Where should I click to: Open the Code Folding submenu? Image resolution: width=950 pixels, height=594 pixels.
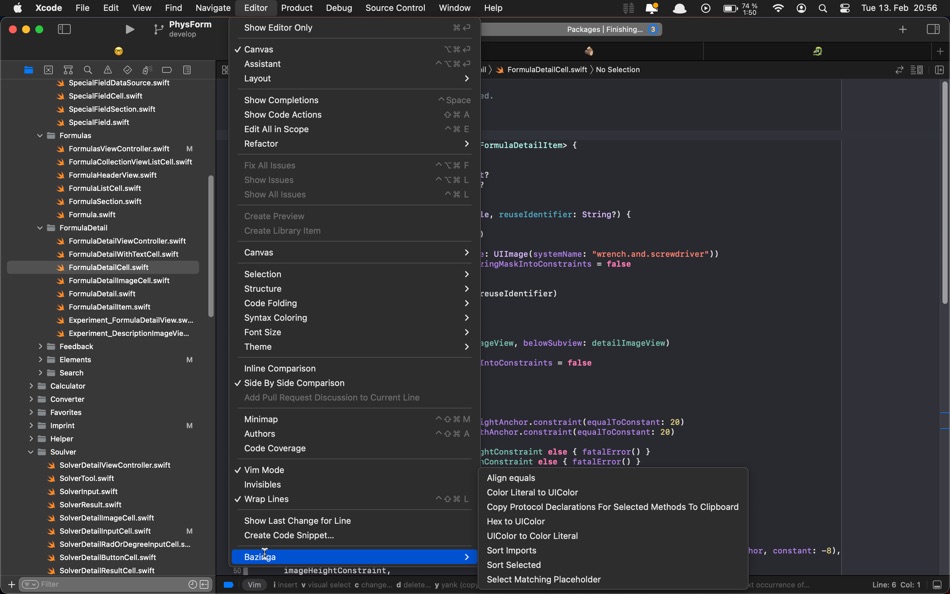click(354, 303)
